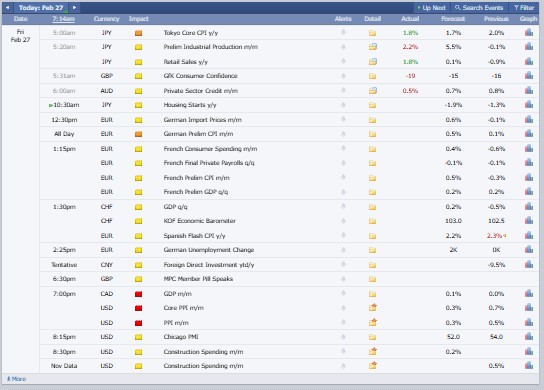This screenshot has width=544, height=390.
Task: Toggle alert bell for French Prelim CPI m/m
Action: click(343, 177)
